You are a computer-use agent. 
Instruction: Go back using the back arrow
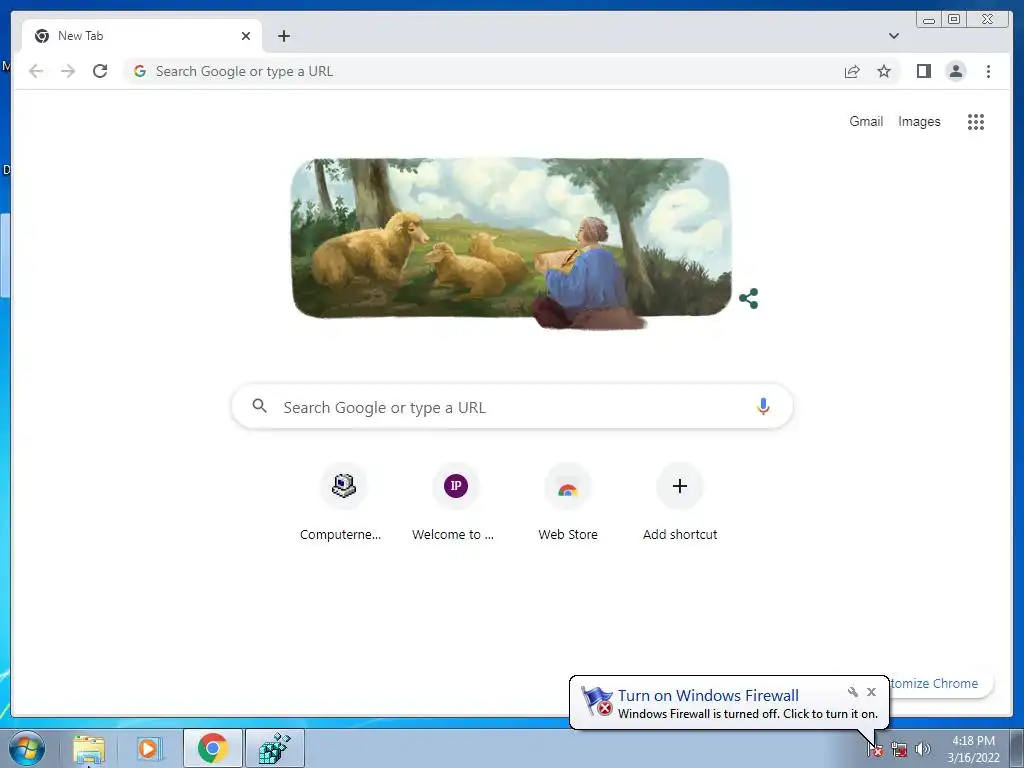point(36,71)
